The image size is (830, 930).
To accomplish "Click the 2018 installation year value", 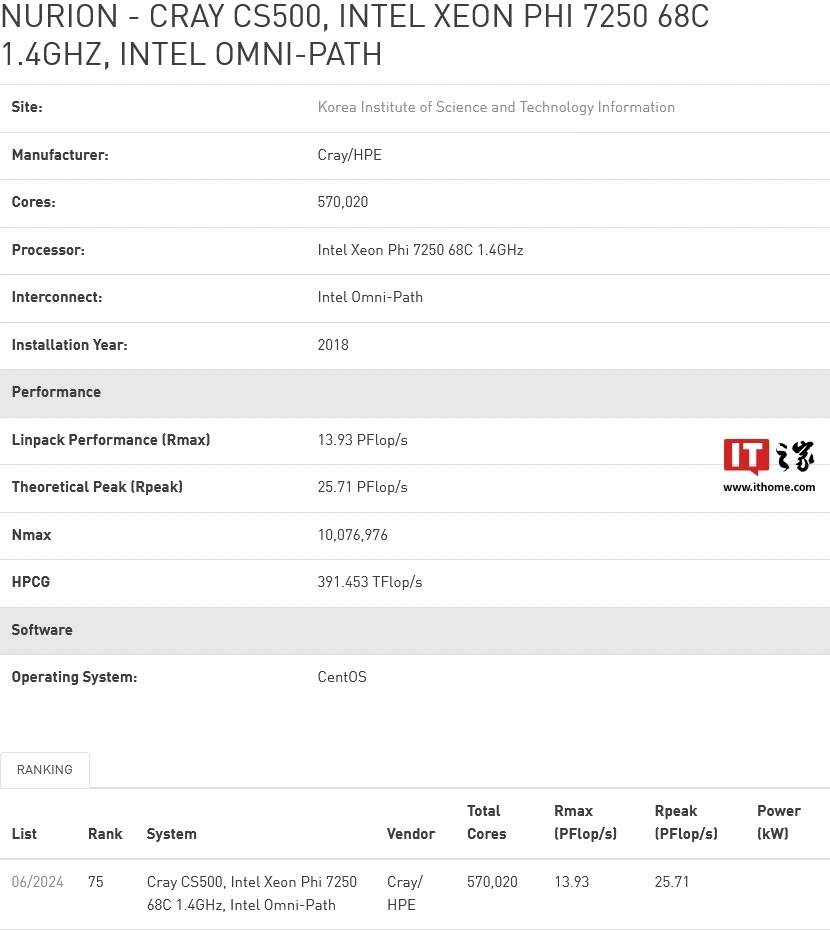I will pyautogui.click(x=333, y=345).
